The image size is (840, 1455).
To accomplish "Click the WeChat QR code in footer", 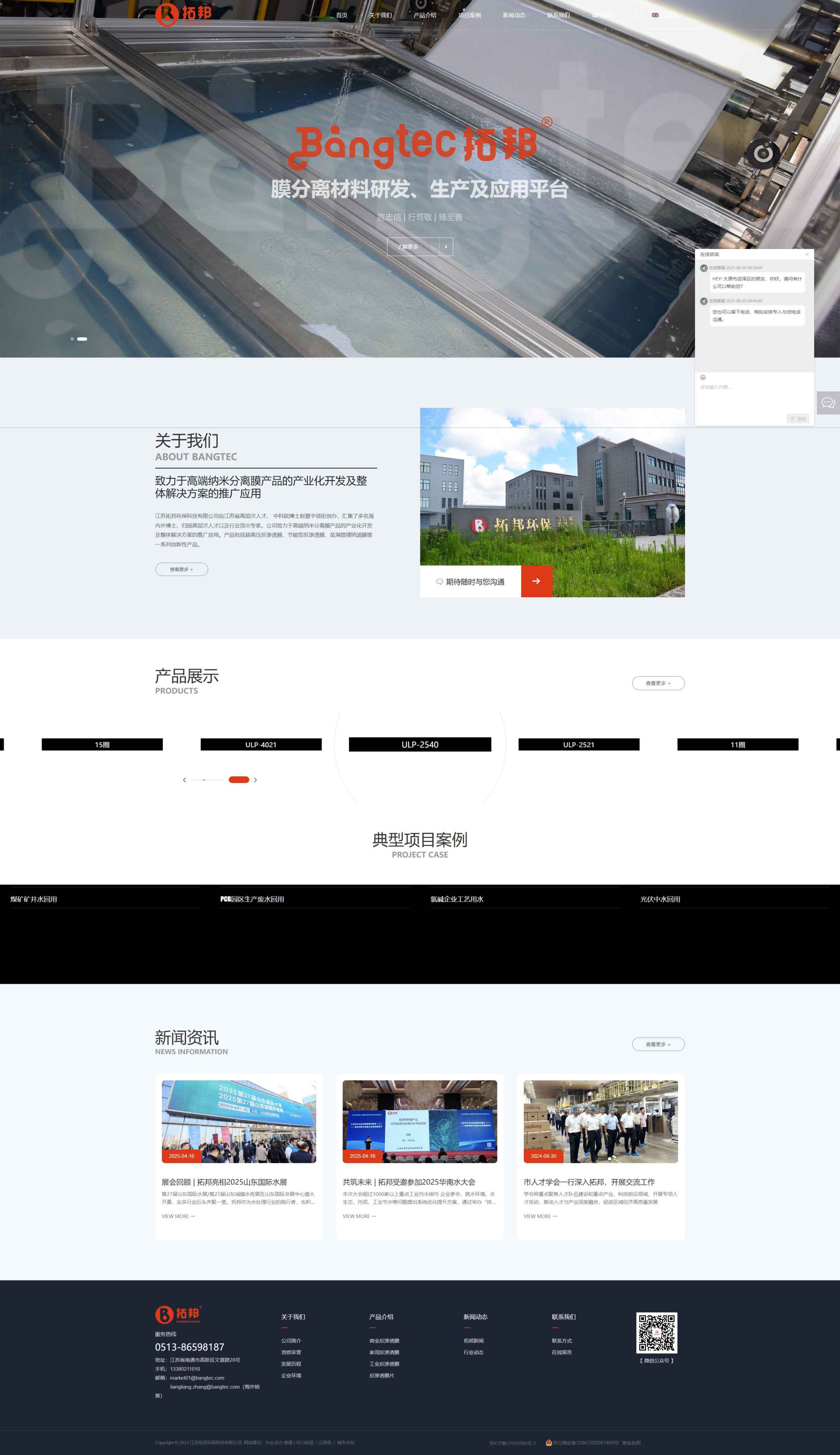I will point(657,1333).
